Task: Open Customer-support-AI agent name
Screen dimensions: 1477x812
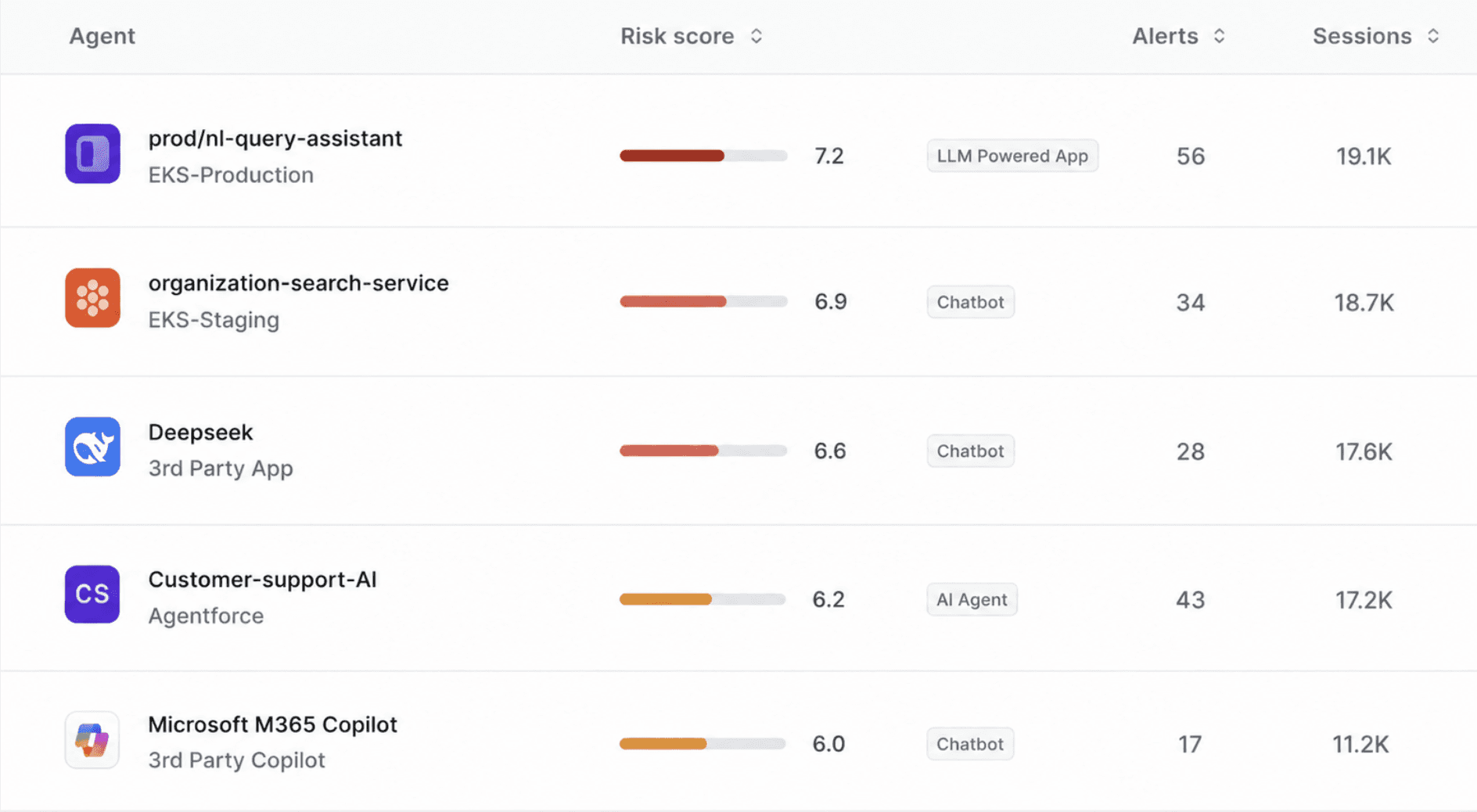Action: pyautogui.click(x=262, y=580)
